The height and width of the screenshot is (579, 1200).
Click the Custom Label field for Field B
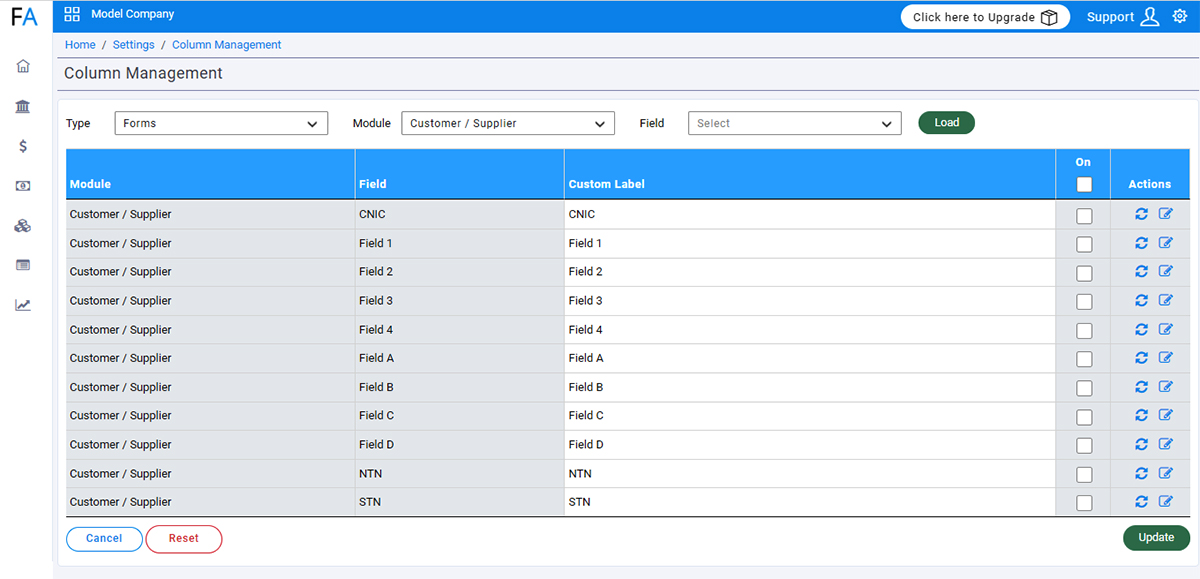tap(810, 387)
